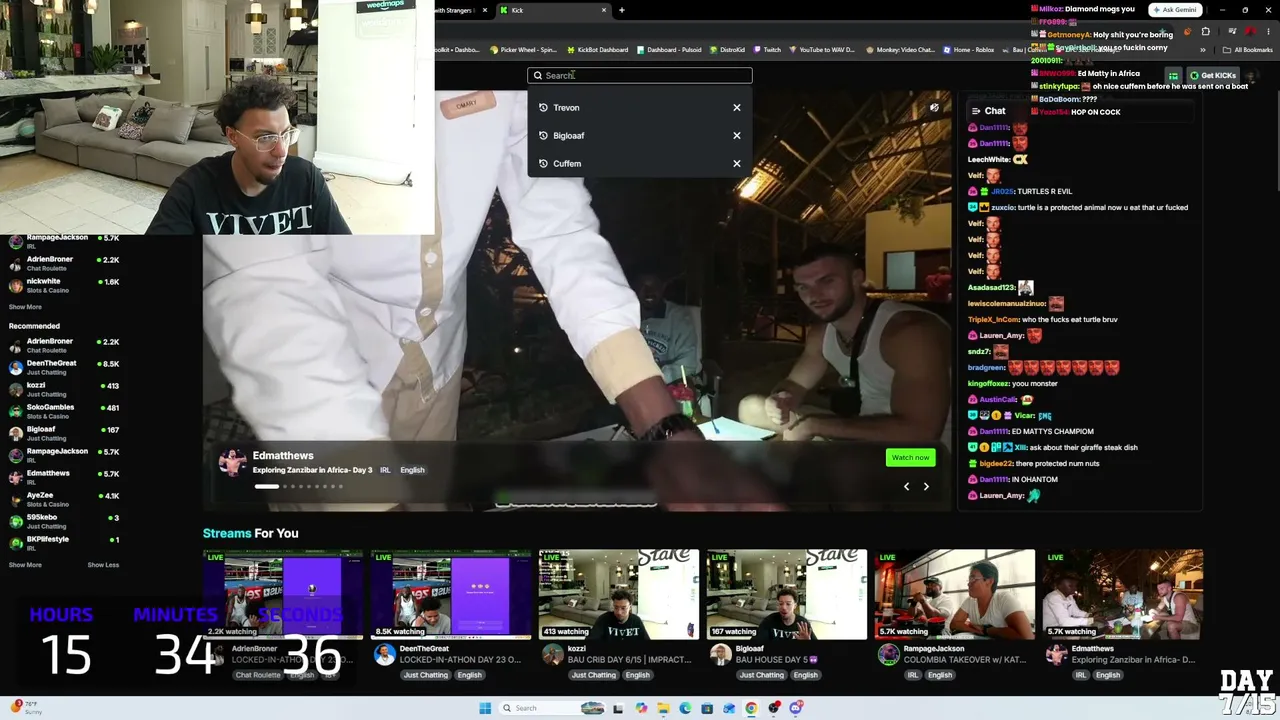The image size is (1280, 720).
Task: Click the Kick search input field
Action: (x=640, y=75)
